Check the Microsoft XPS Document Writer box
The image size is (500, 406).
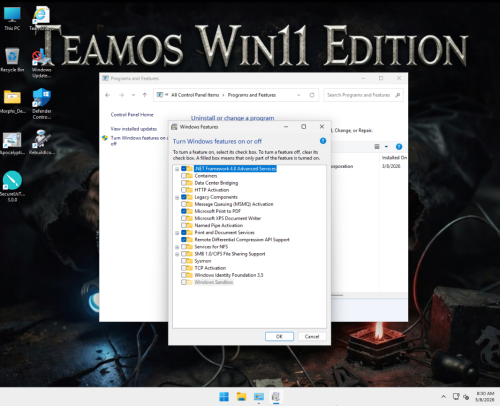[x=184, y=218]
